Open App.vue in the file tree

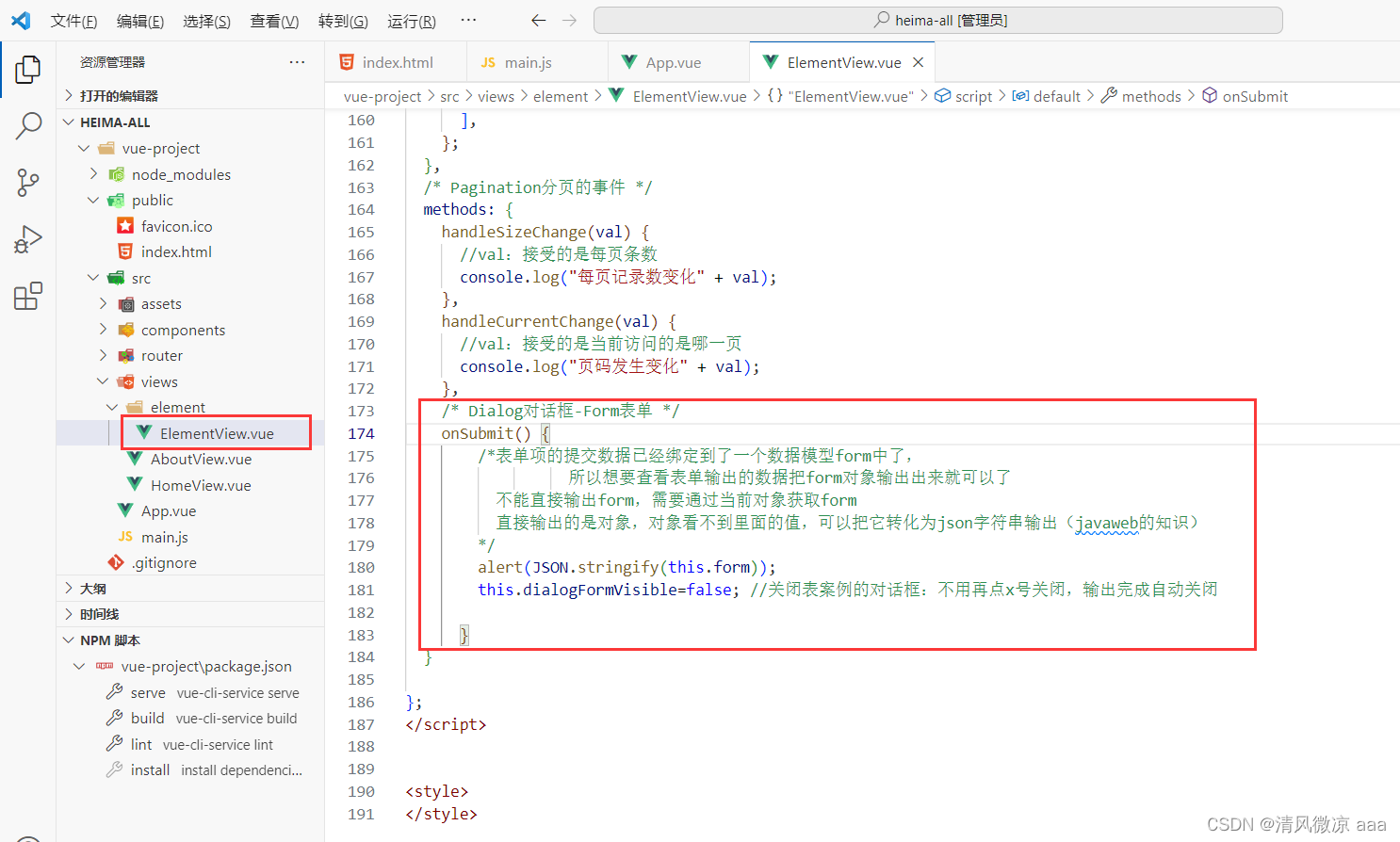click(168, 510)
